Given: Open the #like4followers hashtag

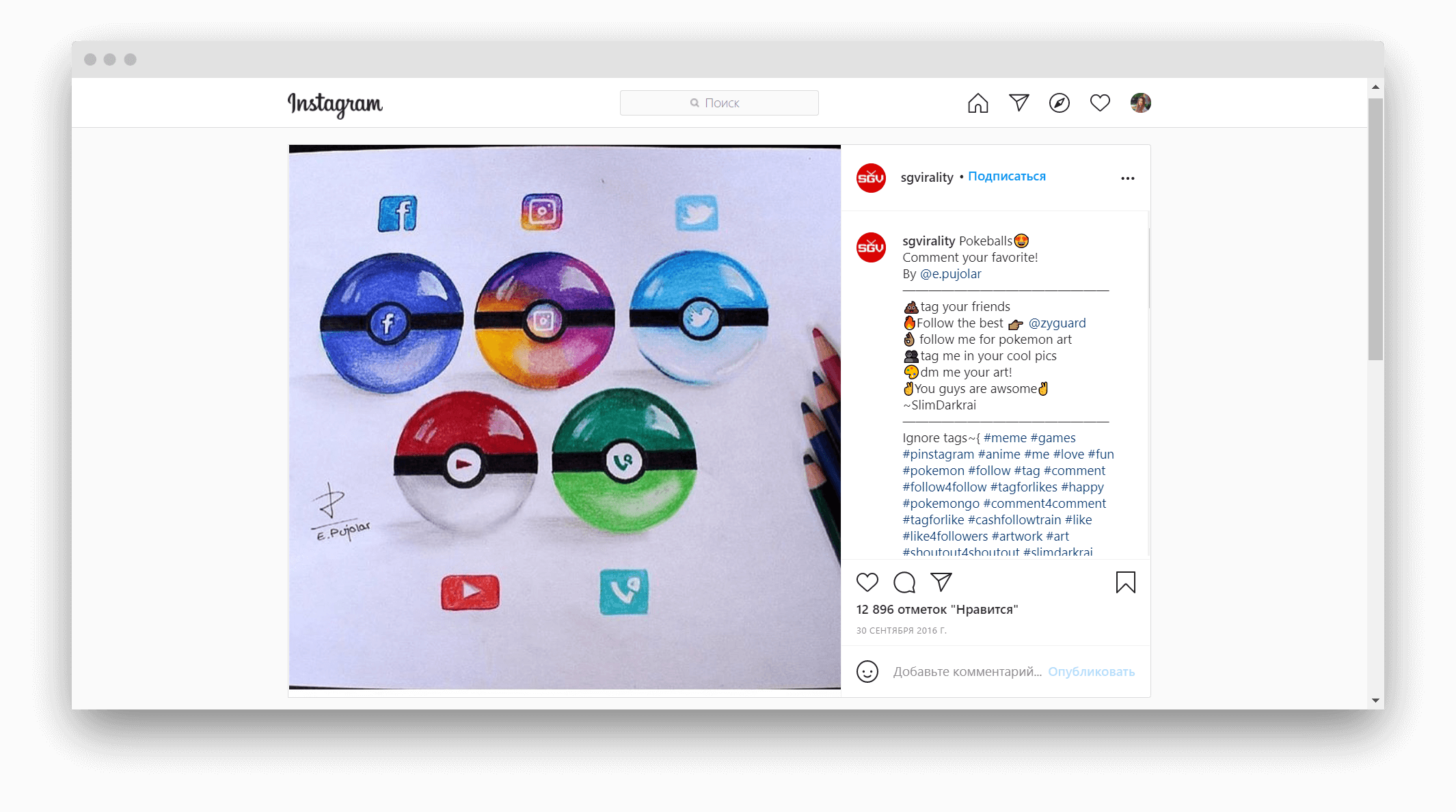Looking at the screenshot, I should point(945,537).
